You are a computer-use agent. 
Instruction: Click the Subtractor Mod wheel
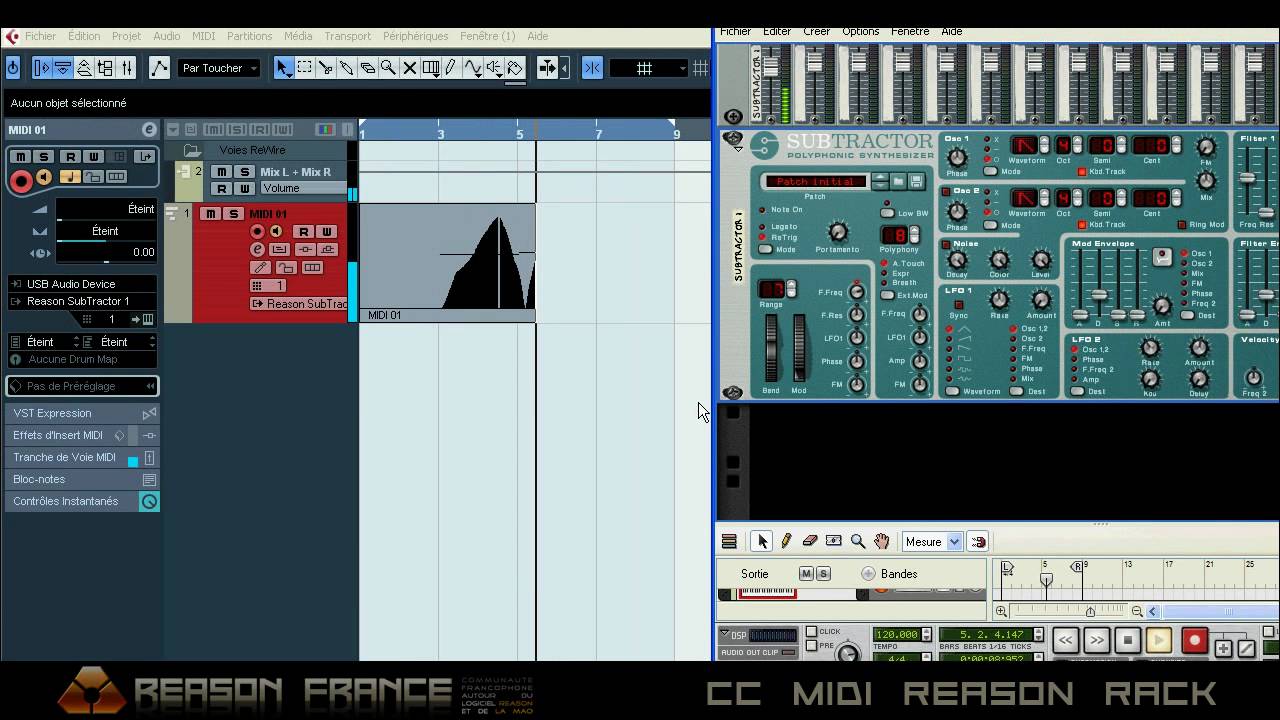pyautogui.click(x=799, y=349)
